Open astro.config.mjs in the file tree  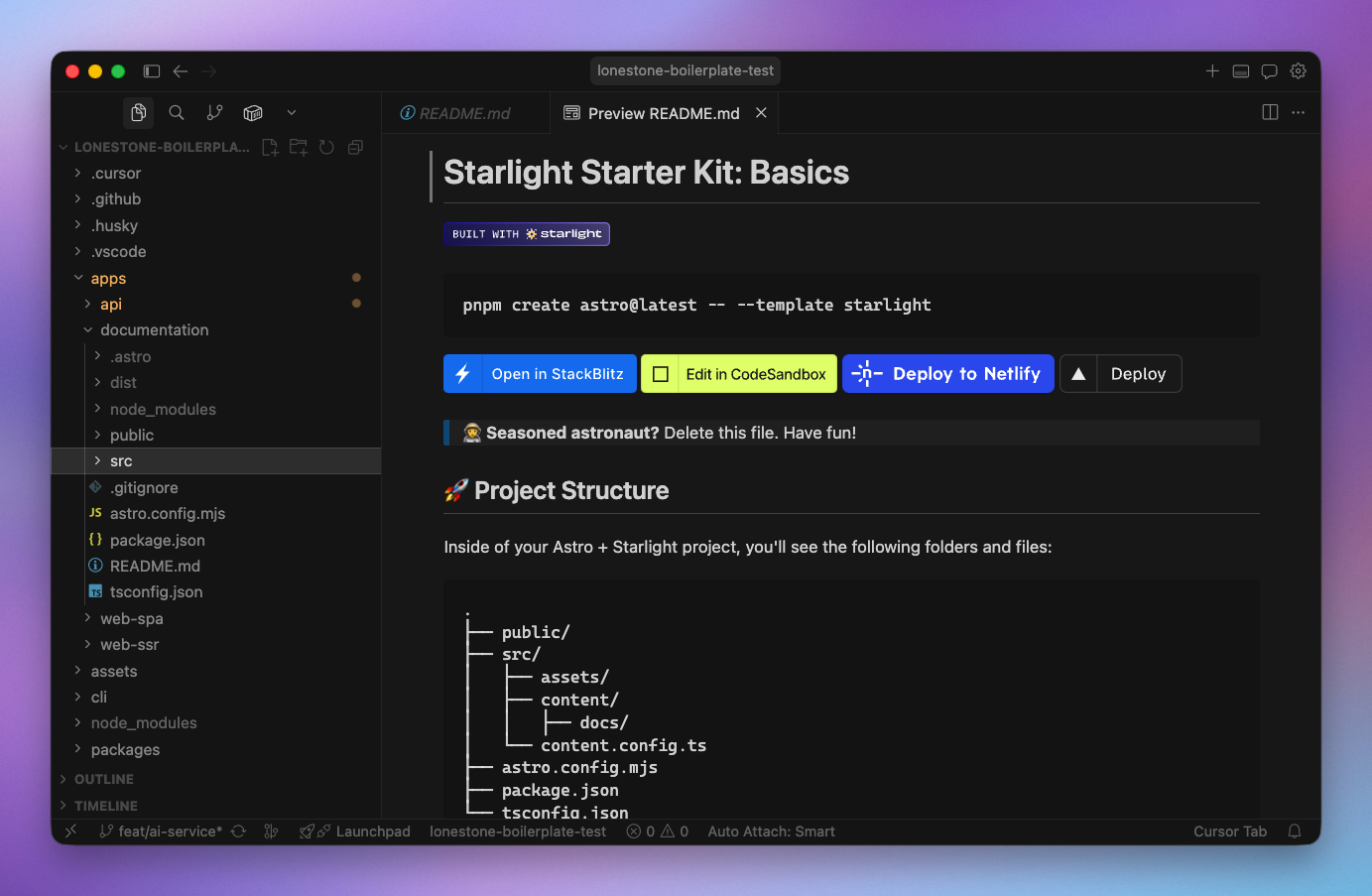[x=167, y=514]
